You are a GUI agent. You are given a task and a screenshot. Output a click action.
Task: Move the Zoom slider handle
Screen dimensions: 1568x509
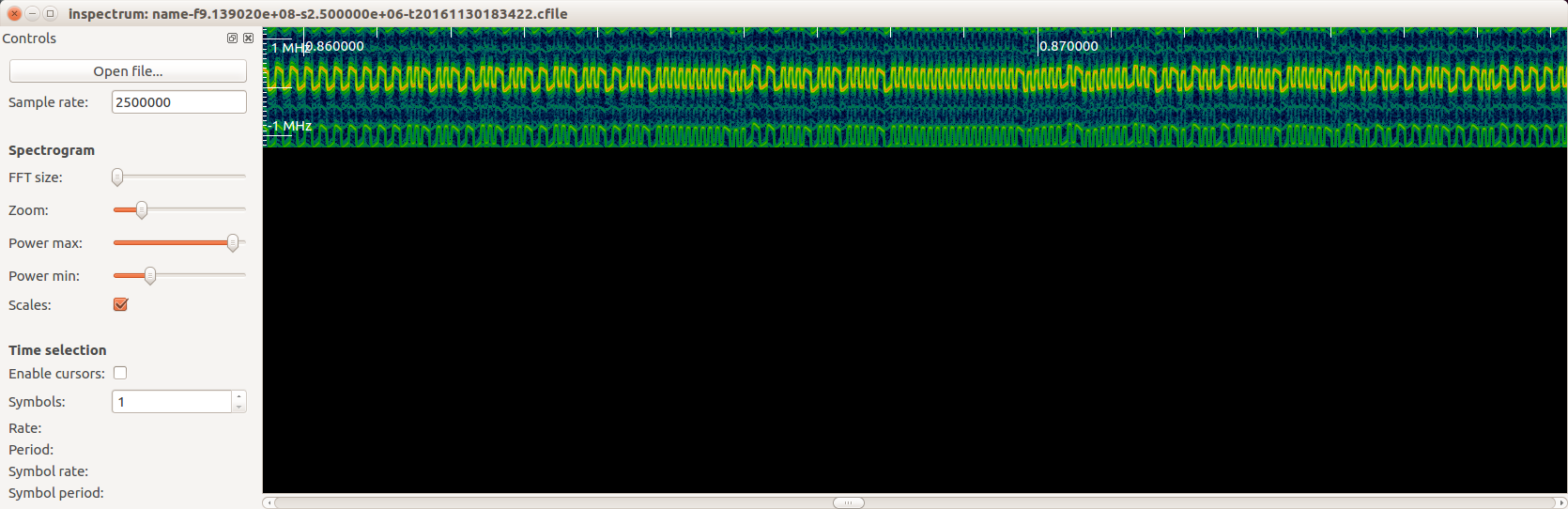142,209
